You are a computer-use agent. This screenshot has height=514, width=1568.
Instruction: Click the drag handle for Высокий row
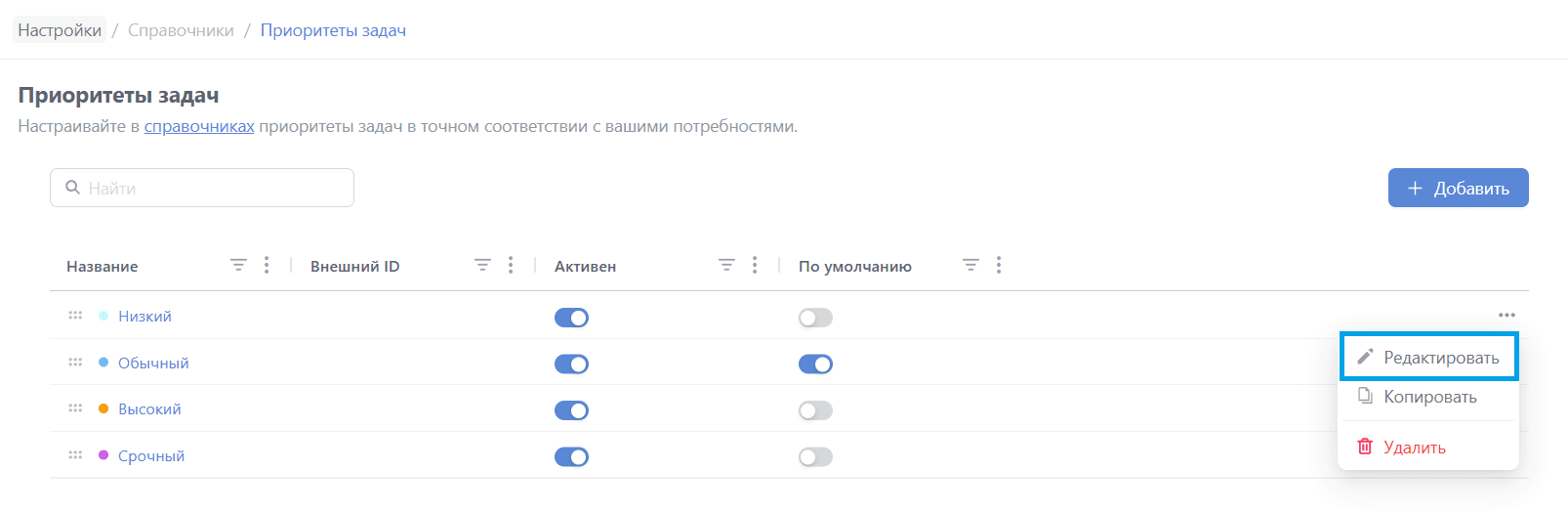[75, 408]
